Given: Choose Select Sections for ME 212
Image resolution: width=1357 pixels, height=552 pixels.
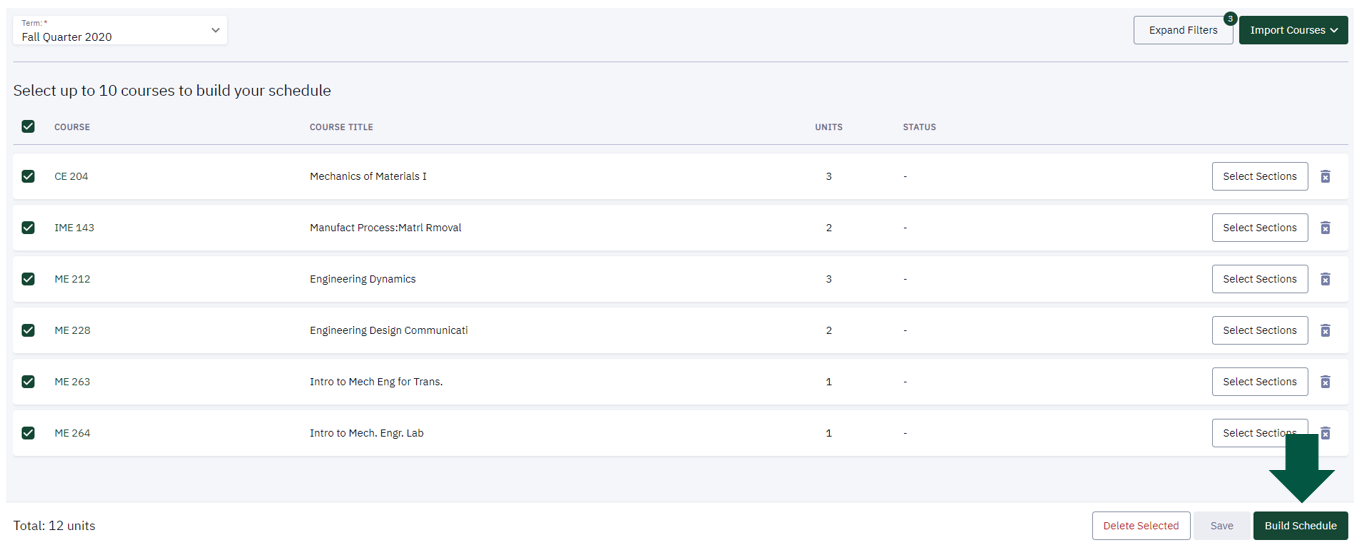Looking at the screenshot, I should coord(1259,279).
